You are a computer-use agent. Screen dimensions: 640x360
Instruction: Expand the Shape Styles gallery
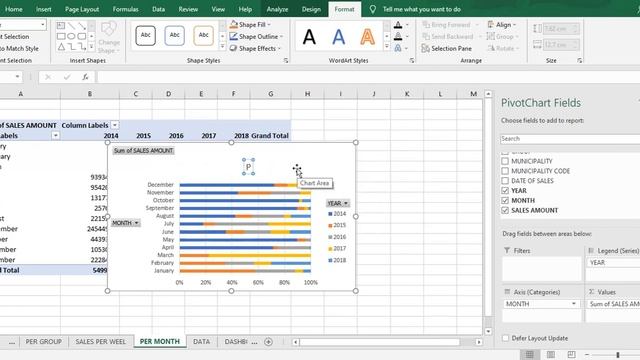[x=222, y=47]
